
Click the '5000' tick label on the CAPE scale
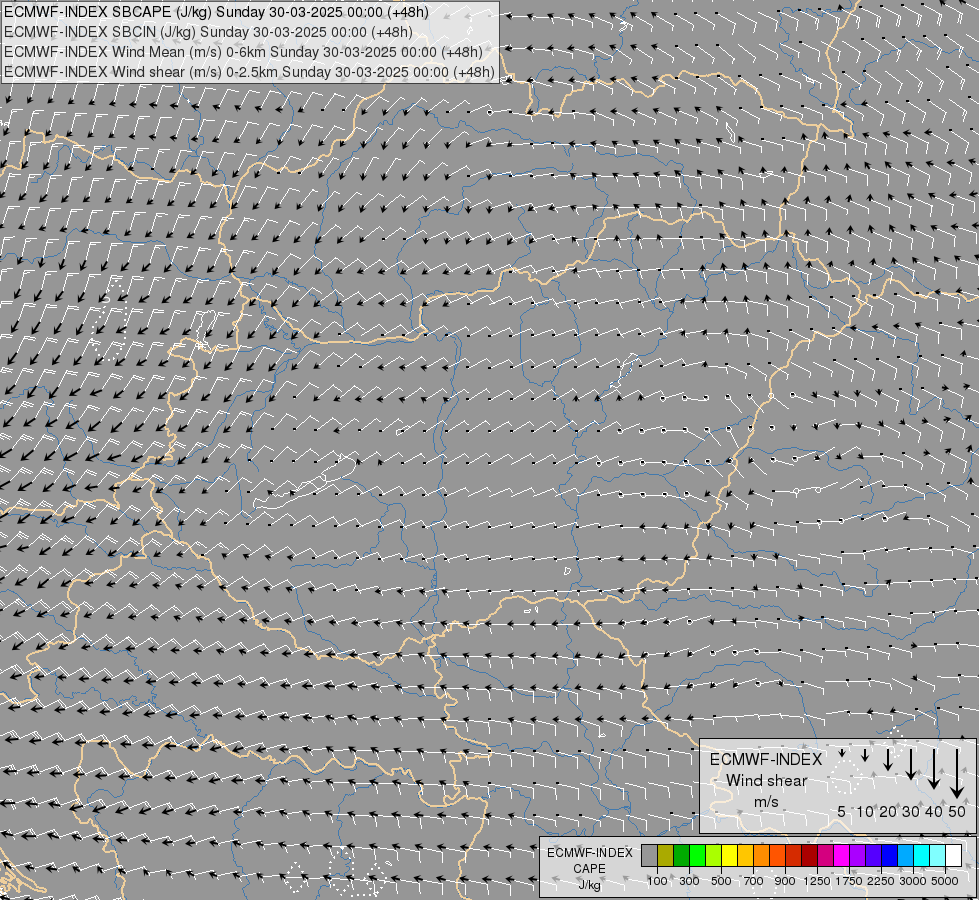click(945, 881)
